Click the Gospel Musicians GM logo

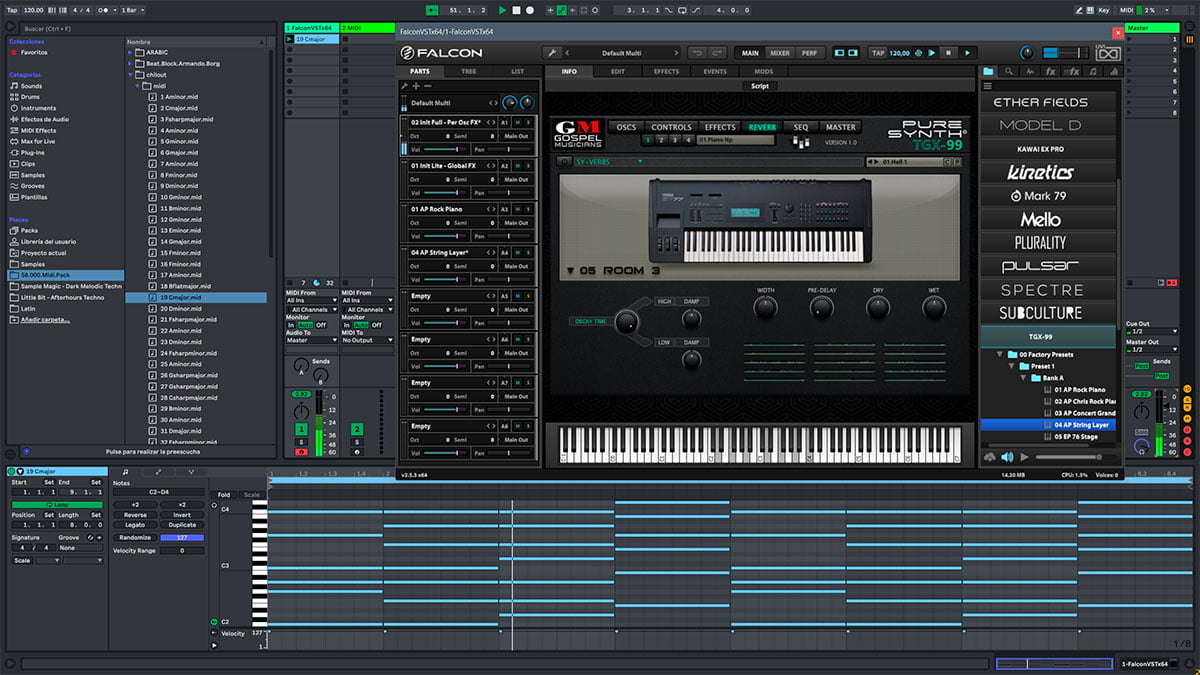577,133
